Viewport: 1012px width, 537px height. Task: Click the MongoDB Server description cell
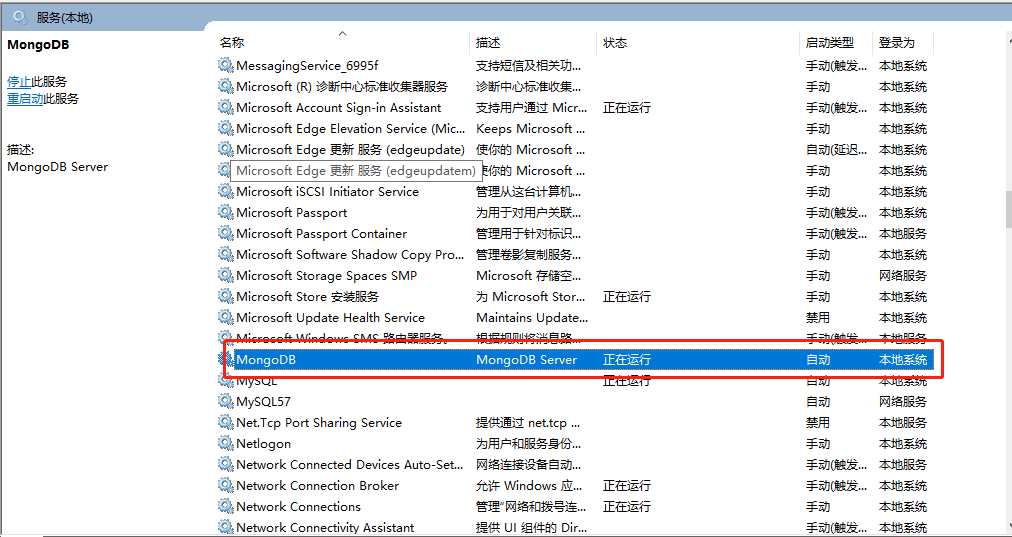coord(527,360)
